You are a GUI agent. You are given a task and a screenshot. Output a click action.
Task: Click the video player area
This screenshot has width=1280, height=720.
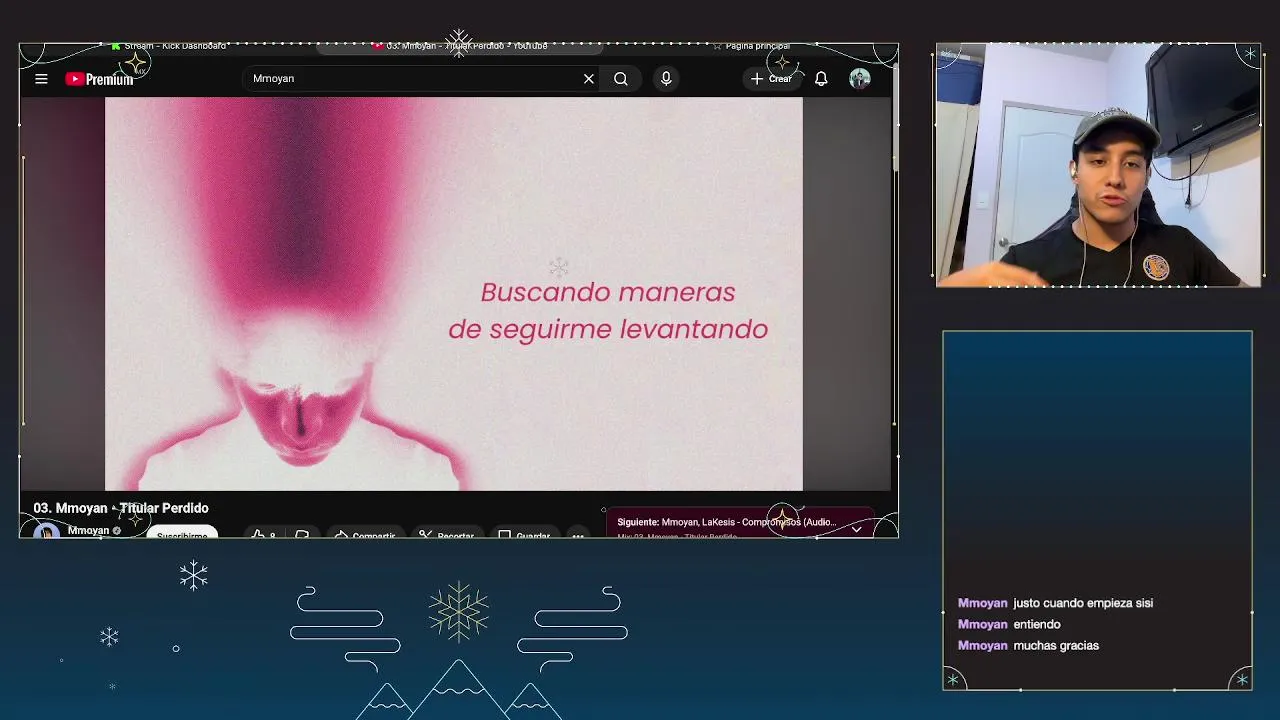(454, 294)
